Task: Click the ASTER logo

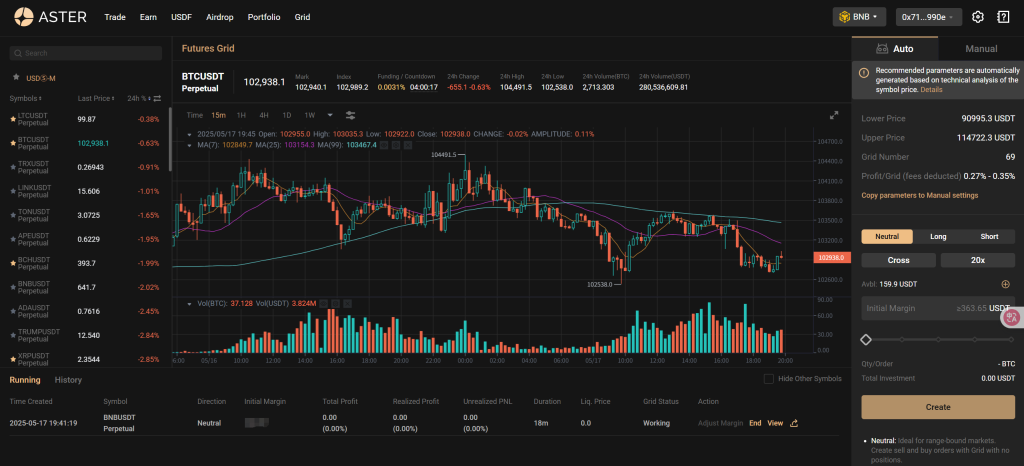Action: 50,17
